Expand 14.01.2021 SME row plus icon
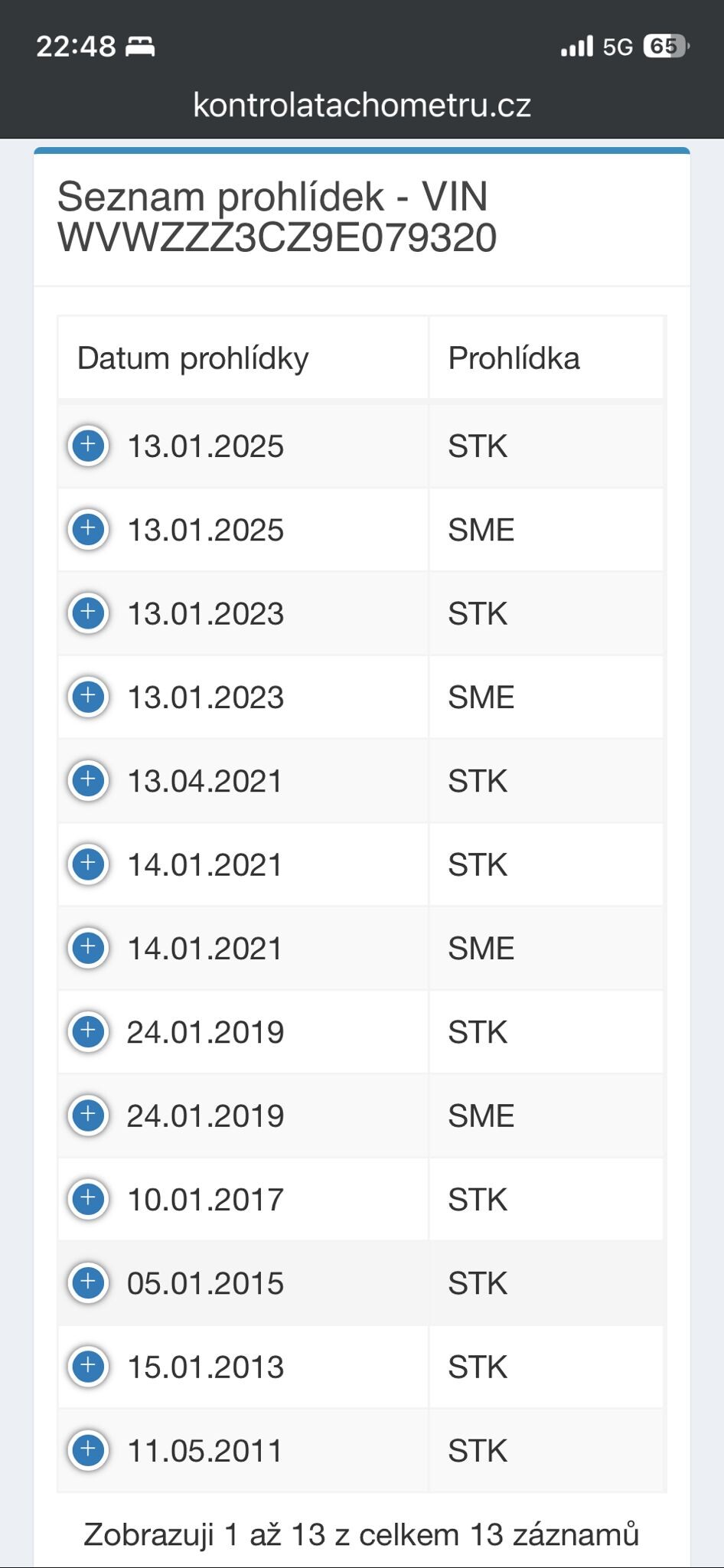This screenshot has width=724, height=1568. (88, 948)
